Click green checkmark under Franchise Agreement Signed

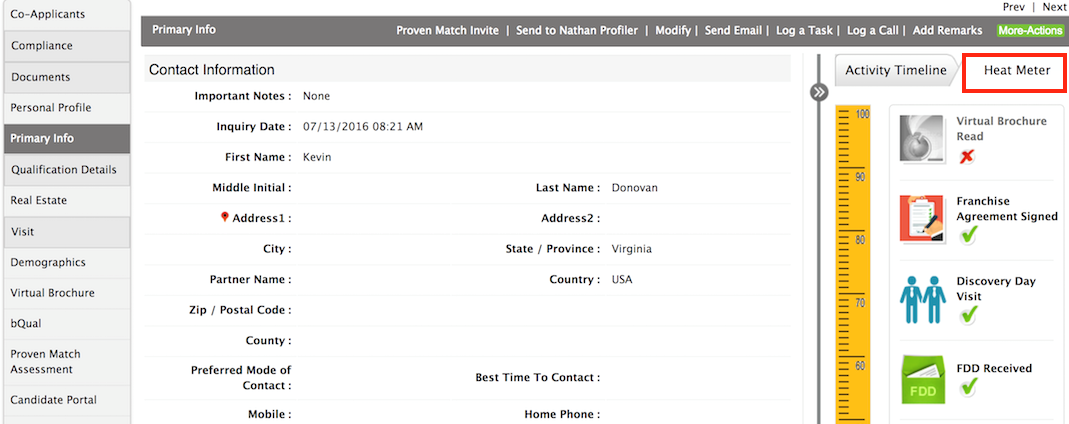968,236
